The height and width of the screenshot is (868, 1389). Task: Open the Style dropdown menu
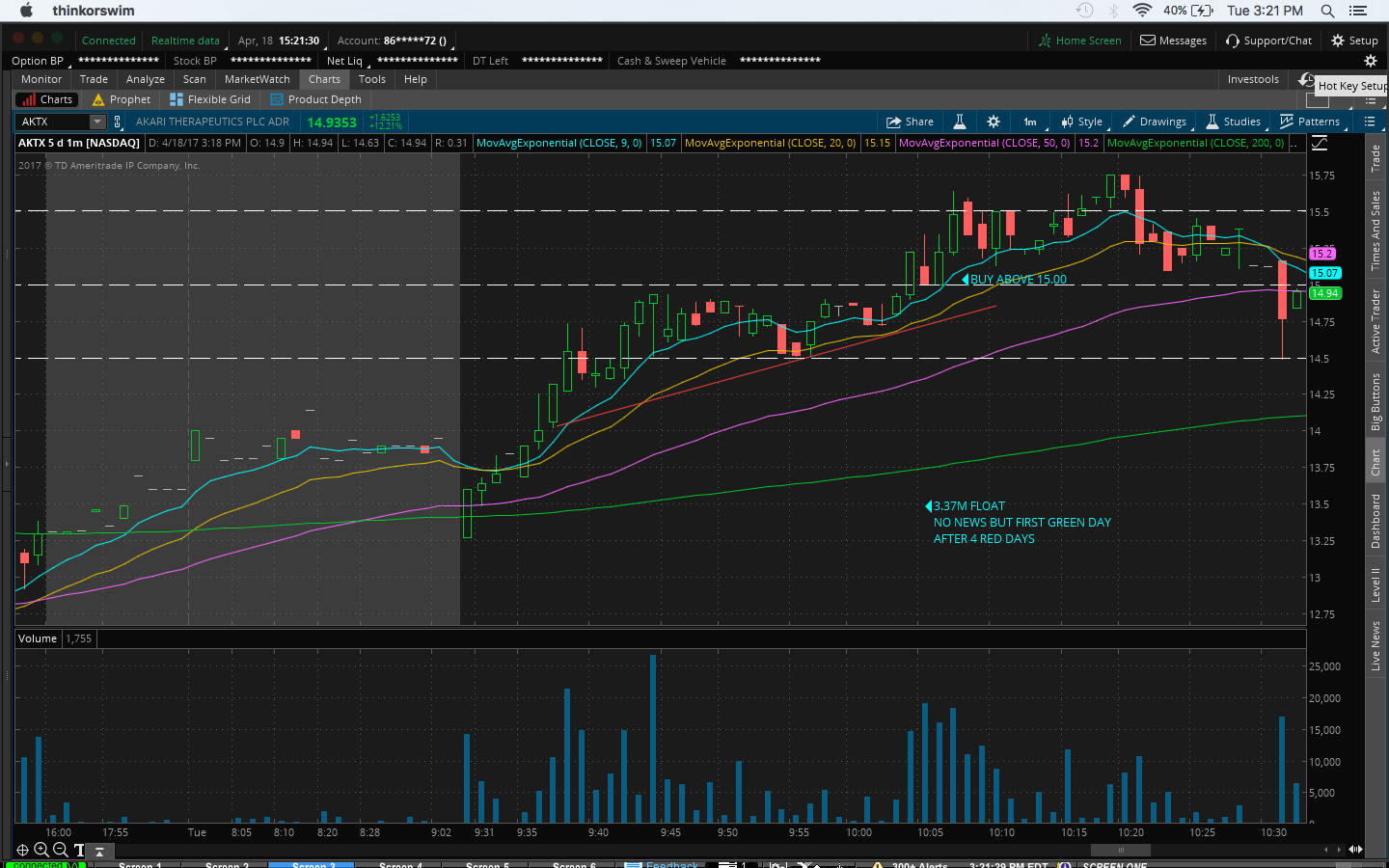(1081, 122)
